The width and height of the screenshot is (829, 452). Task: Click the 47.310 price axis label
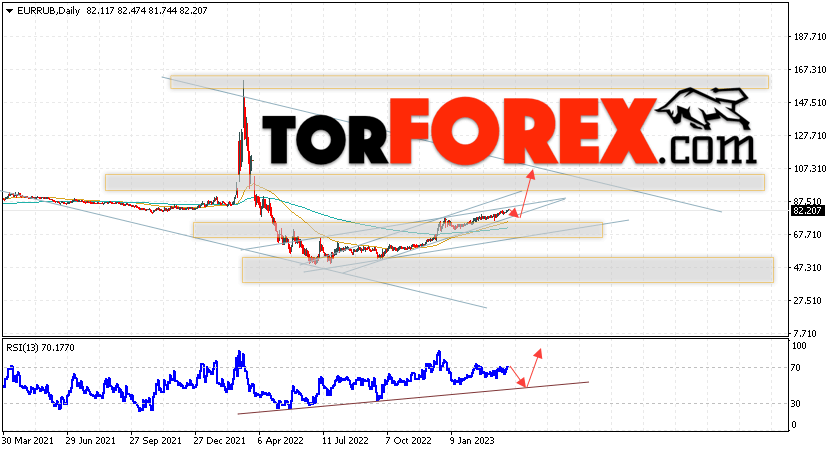[809, 267]
